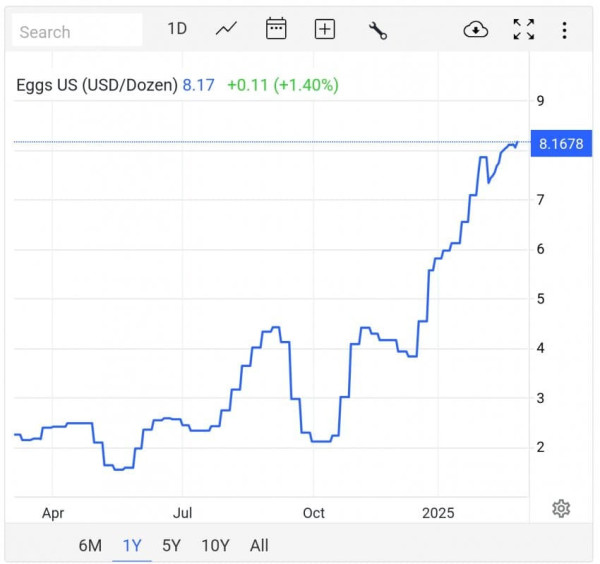Click the Eggs US (USD/Dozen) title
Image resolution: width=600 pixels, height=564 pixels.
97,85
